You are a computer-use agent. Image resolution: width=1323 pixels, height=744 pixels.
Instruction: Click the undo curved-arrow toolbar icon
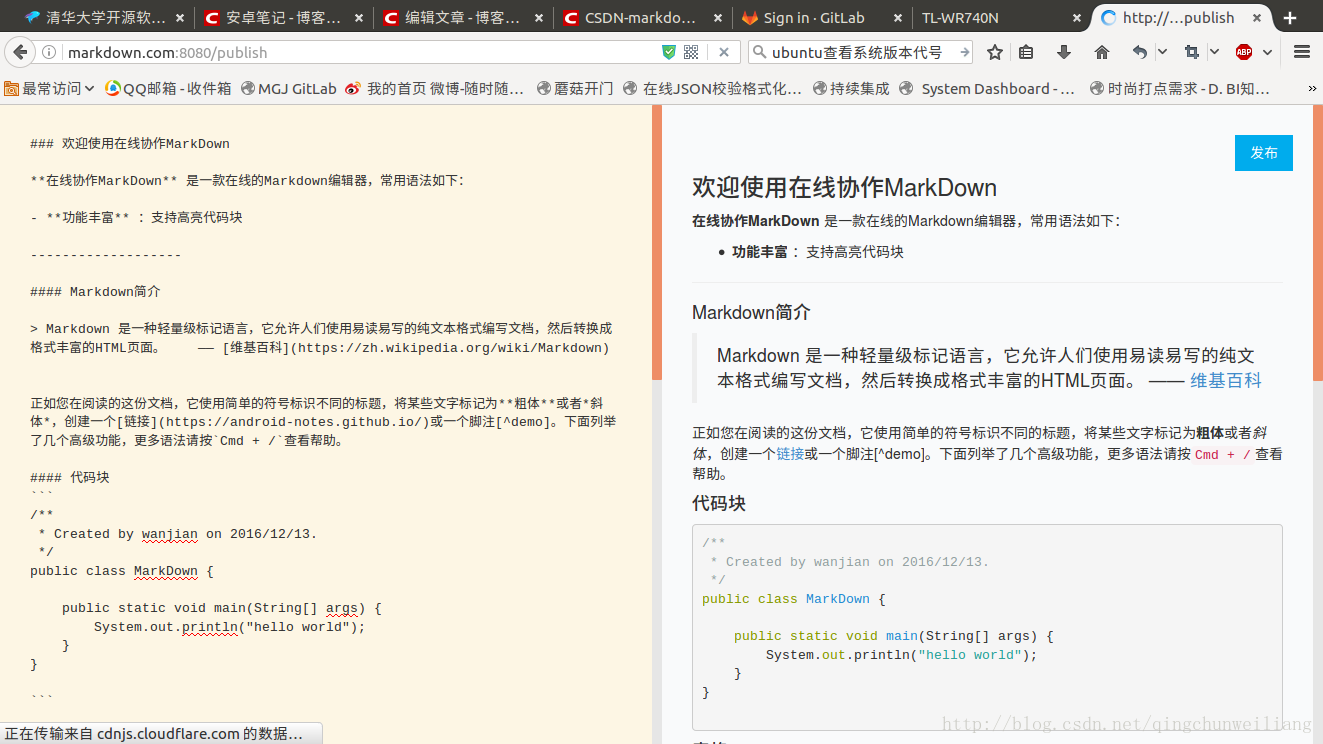coord(1140,52)
